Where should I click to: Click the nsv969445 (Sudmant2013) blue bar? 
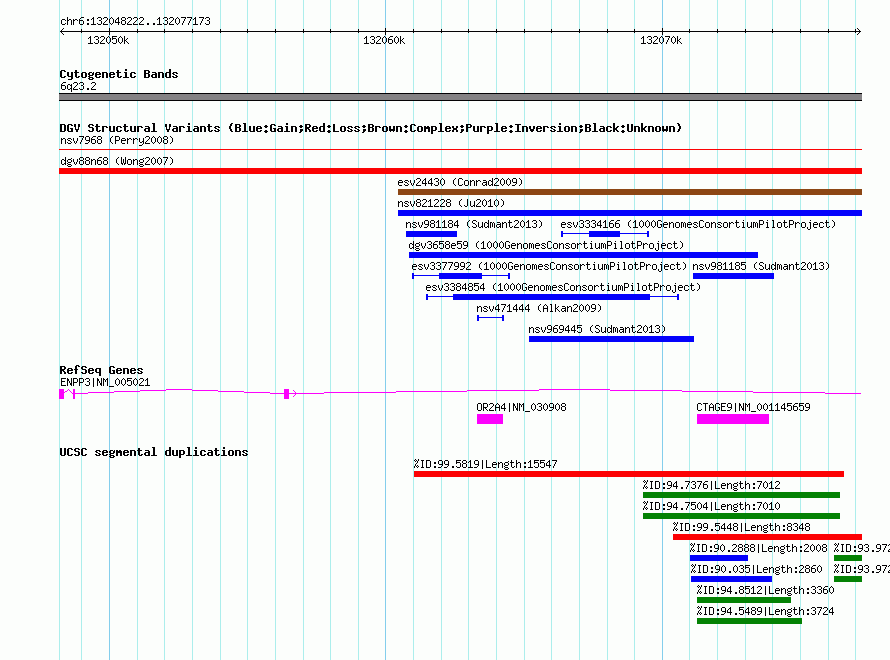click(x=611, y=339)
